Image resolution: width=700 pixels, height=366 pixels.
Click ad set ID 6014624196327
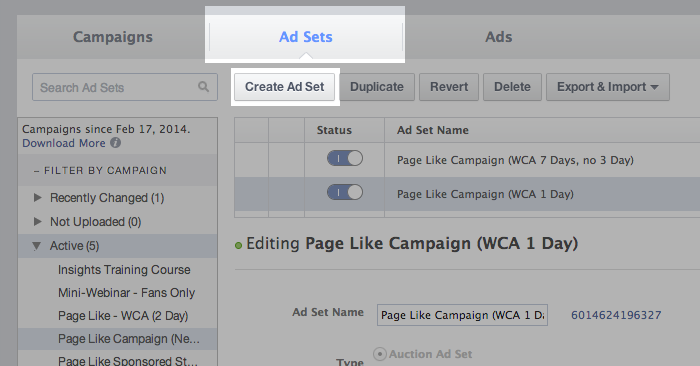pos(616,315)
